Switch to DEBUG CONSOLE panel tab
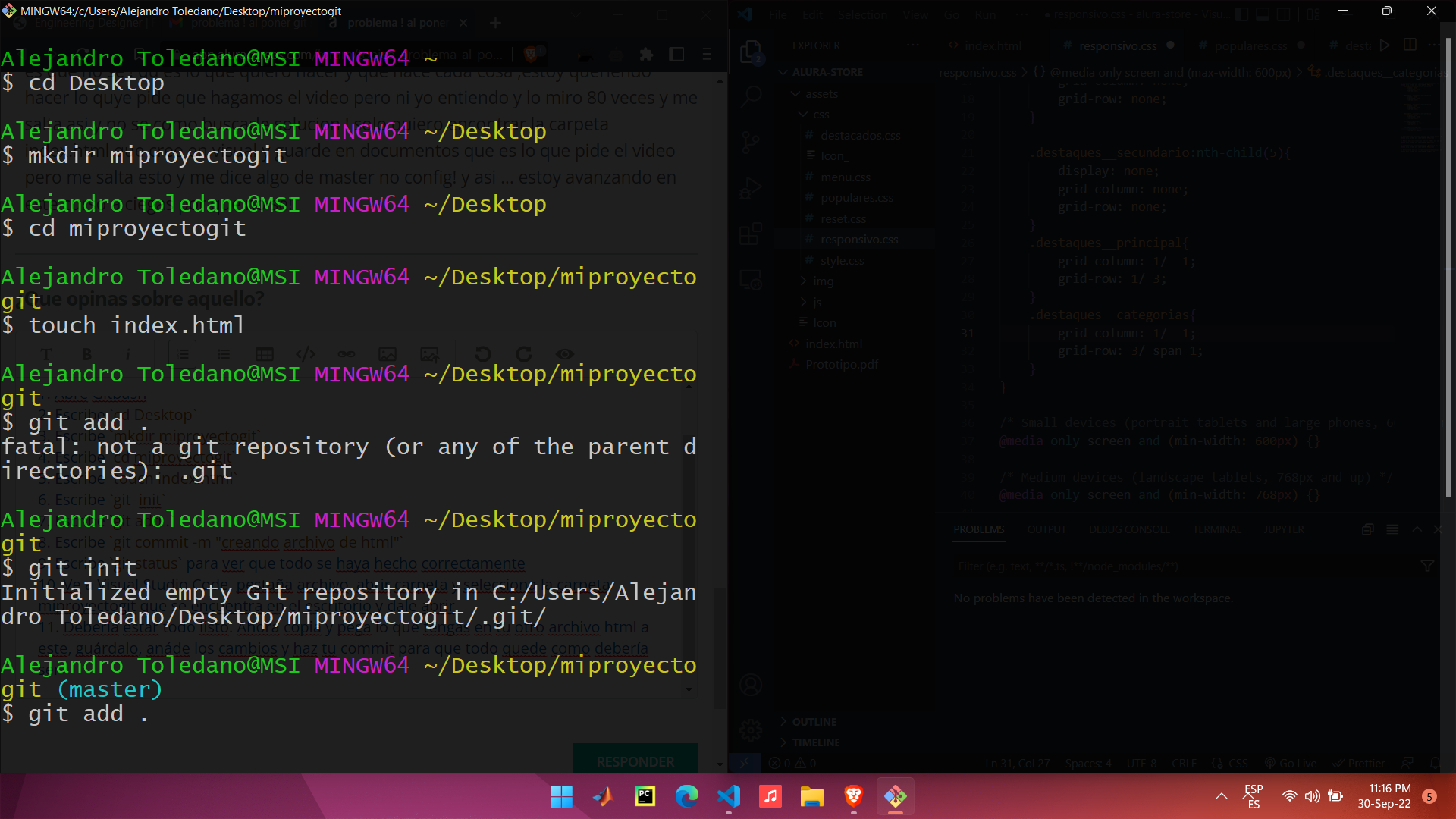 coord(1129,529)
